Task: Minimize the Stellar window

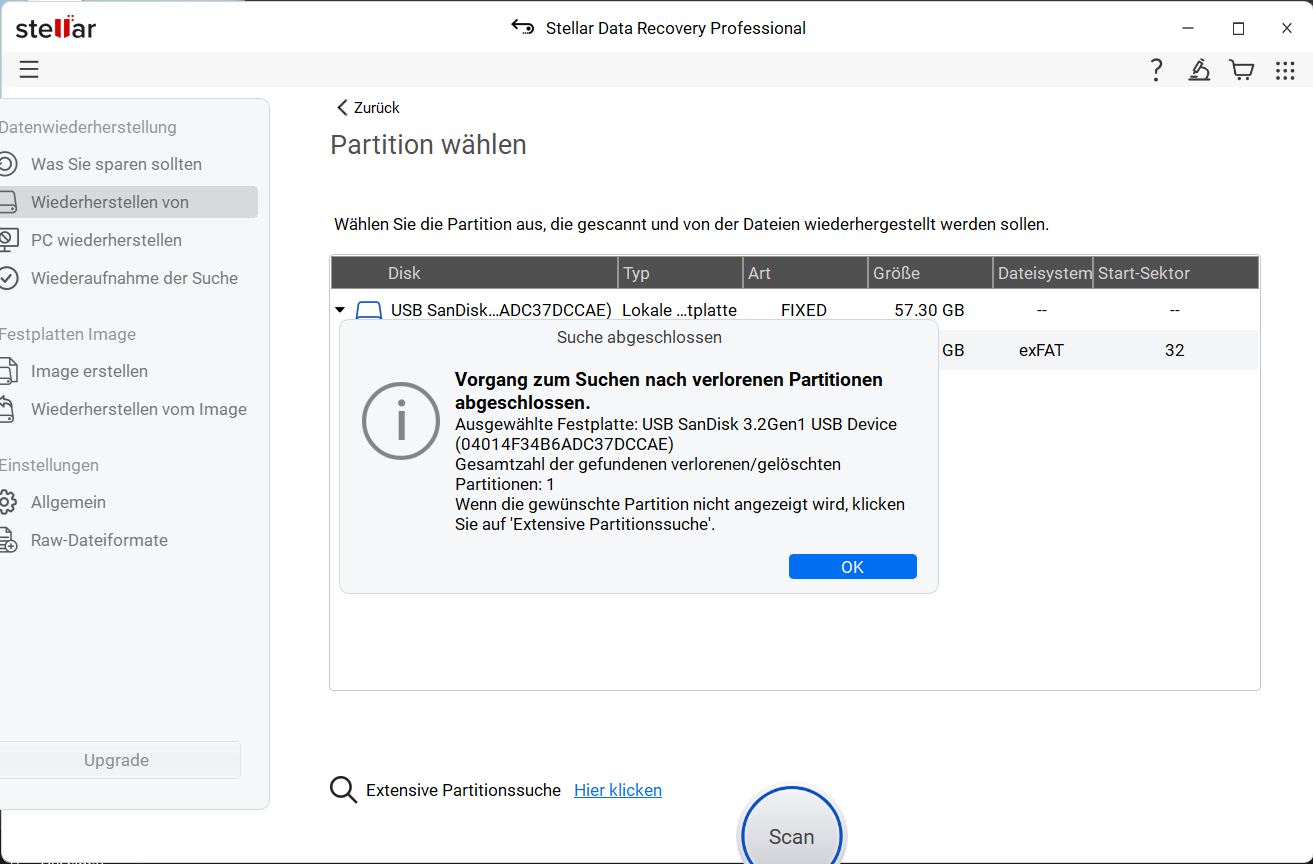Action: coord(1188,28)
